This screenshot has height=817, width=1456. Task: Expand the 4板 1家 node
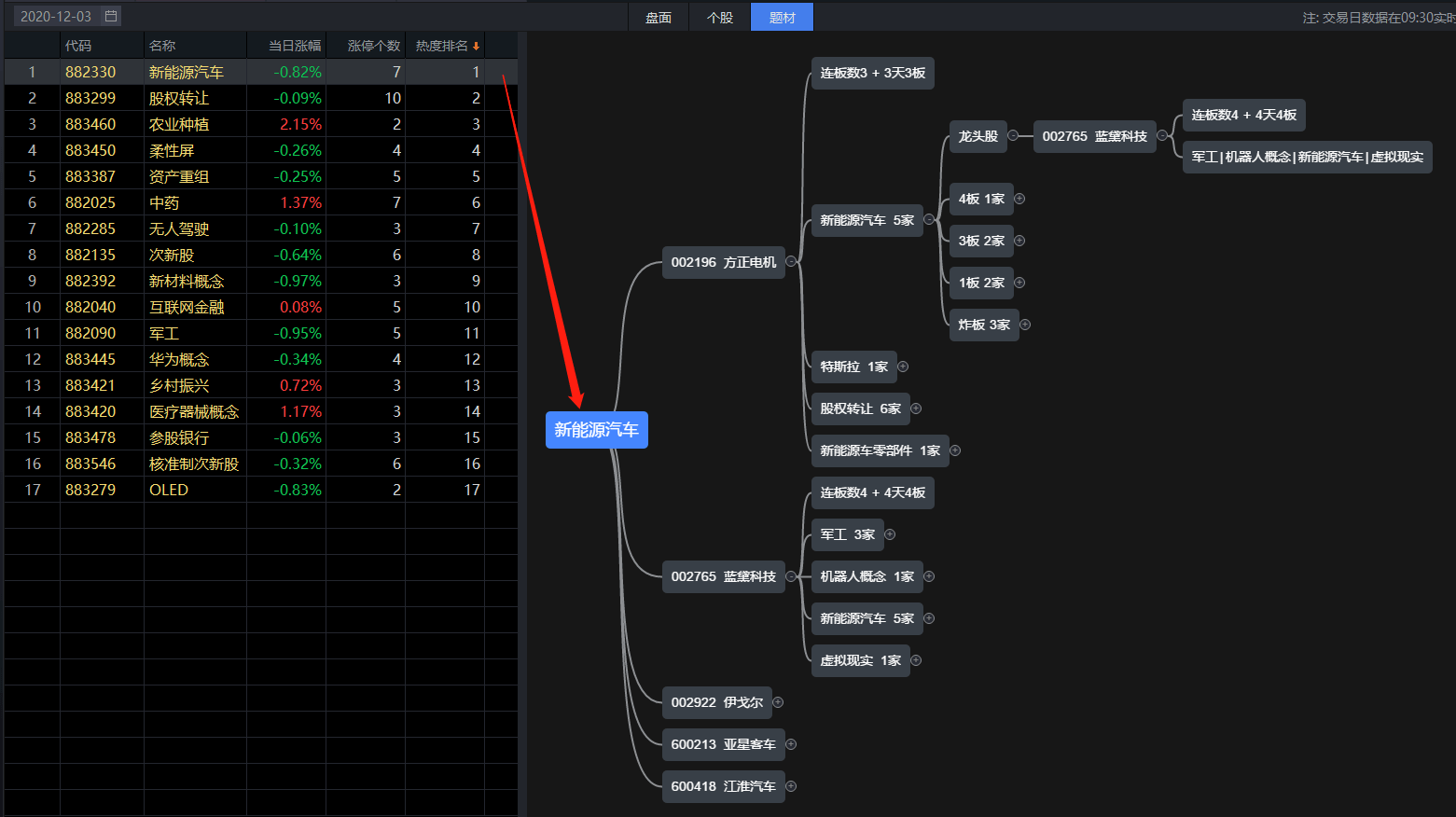tap(1019, 199)
